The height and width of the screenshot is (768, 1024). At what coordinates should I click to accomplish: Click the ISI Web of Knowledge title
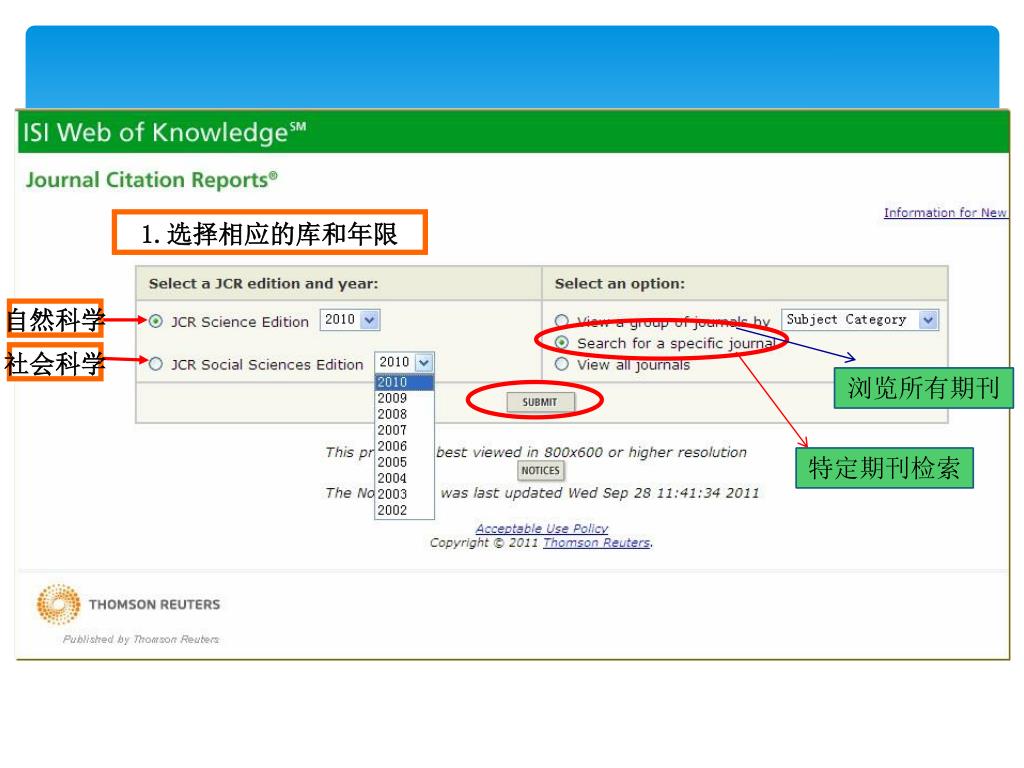tap(165, 133)
